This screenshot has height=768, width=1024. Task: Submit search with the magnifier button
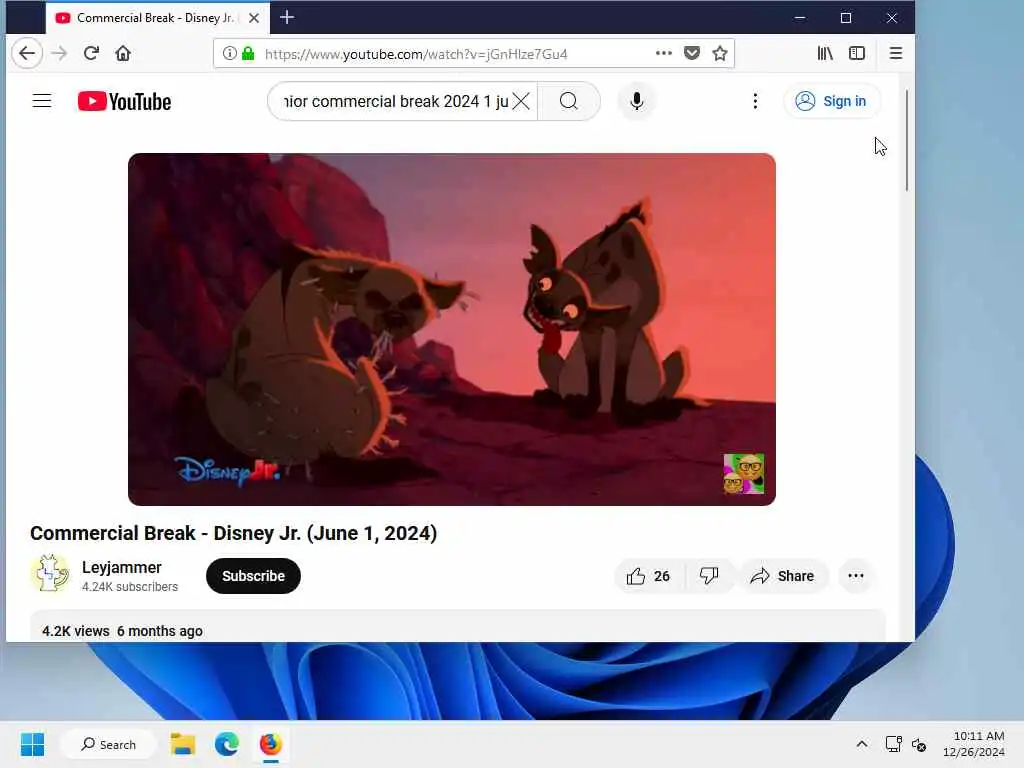click(569, 101)
